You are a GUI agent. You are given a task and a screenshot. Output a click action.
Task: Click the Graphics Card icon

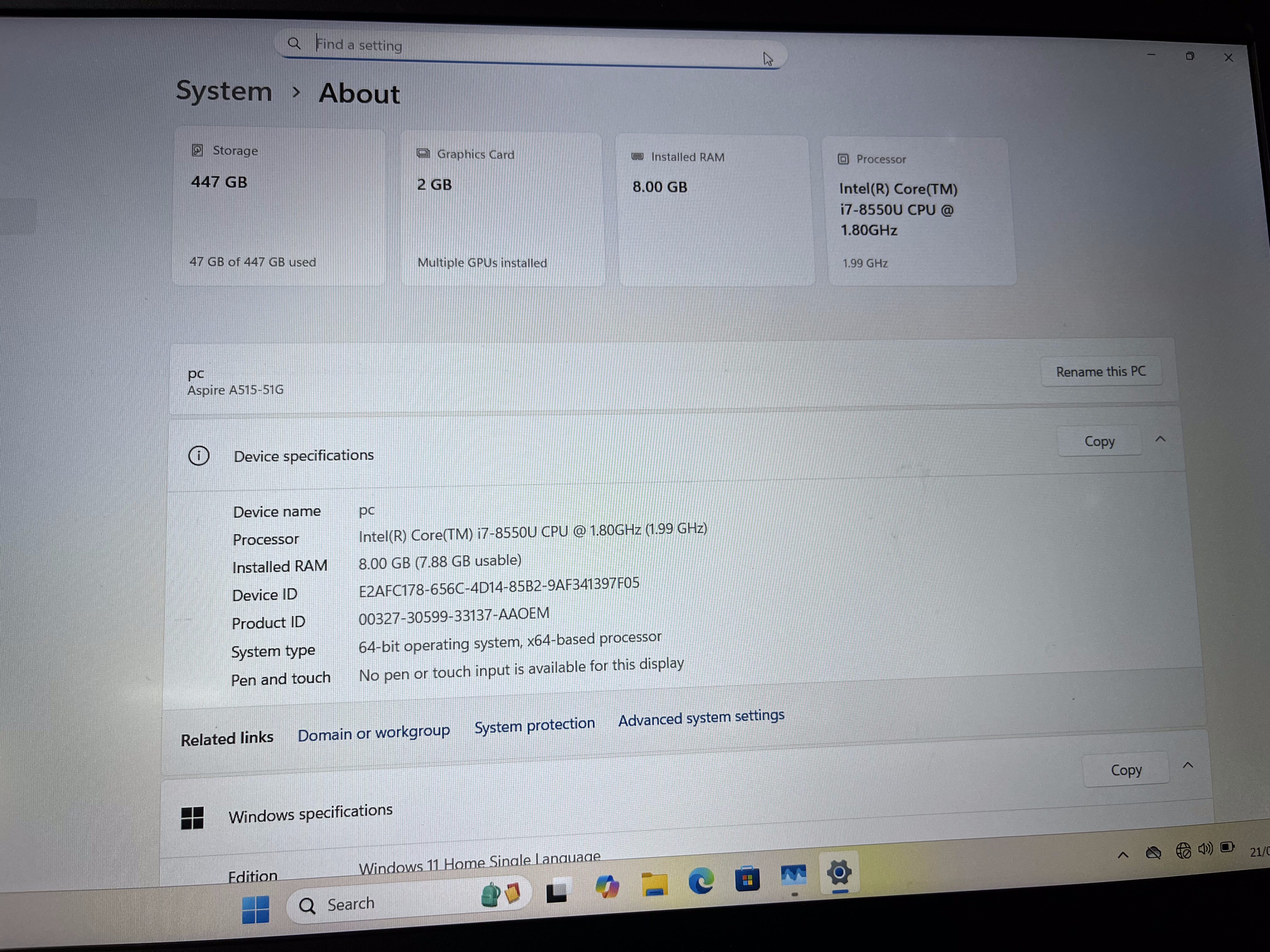coord(423,153)
